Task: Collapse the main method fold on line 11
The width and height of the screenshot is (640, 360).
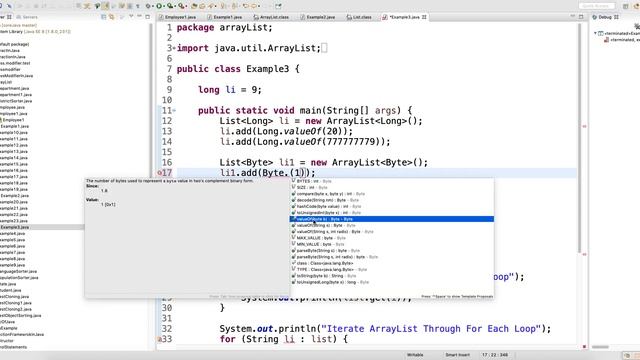Action: click(174, 110)
